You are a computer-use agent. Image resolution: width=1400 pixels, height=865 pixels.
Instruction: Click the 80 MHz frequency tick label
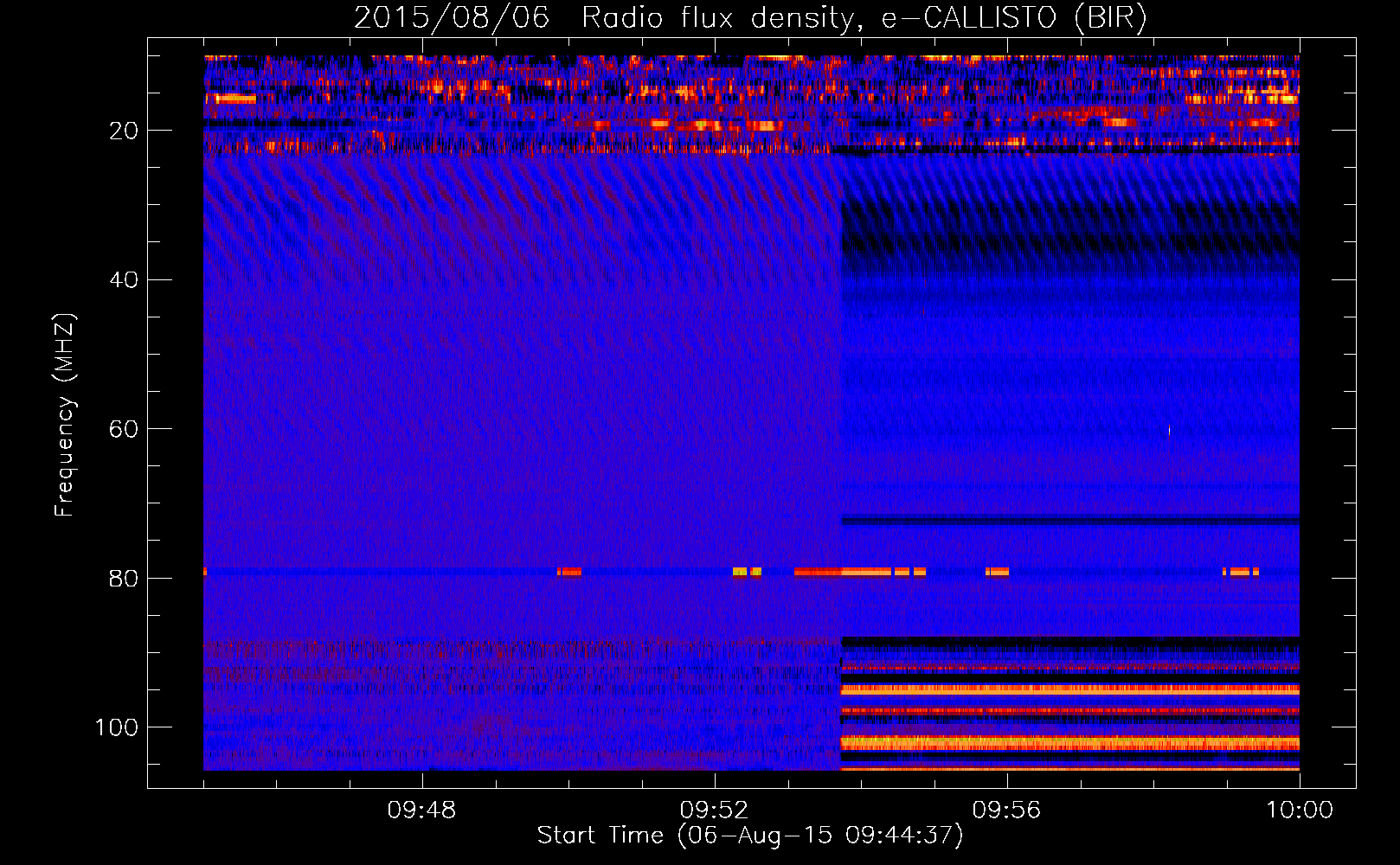(x=124, y=578)
